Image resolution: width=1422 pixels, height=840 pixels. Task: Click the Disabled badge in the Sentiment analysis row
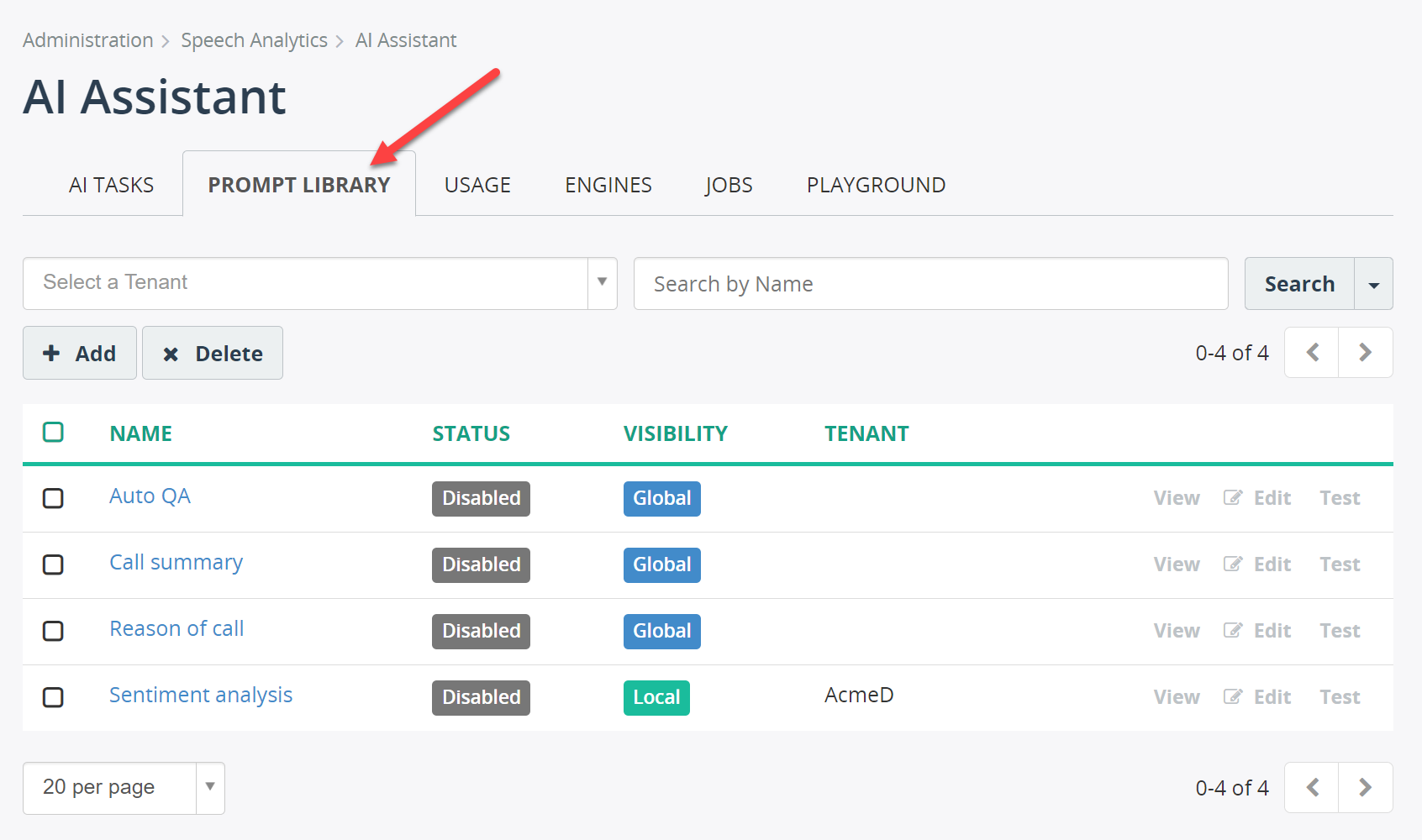[481, 697]
